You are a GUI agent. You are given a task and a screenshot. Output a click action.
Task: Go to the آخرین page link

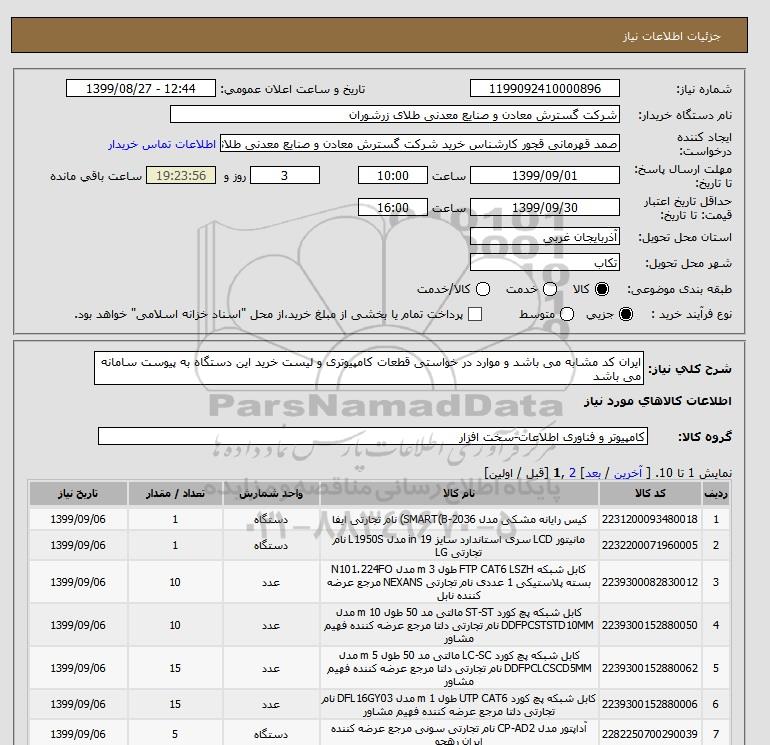click(x=628, y=473)
